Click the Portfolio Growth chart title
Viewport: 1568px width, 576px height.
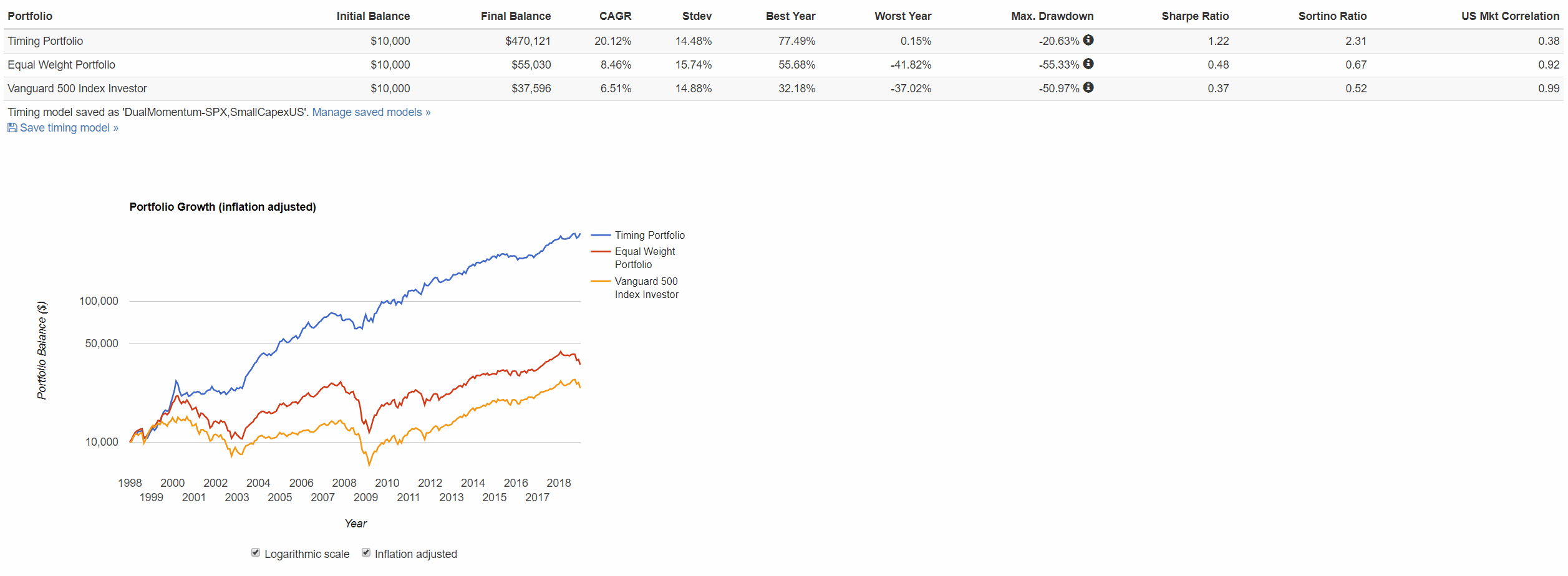pos(223,207)
